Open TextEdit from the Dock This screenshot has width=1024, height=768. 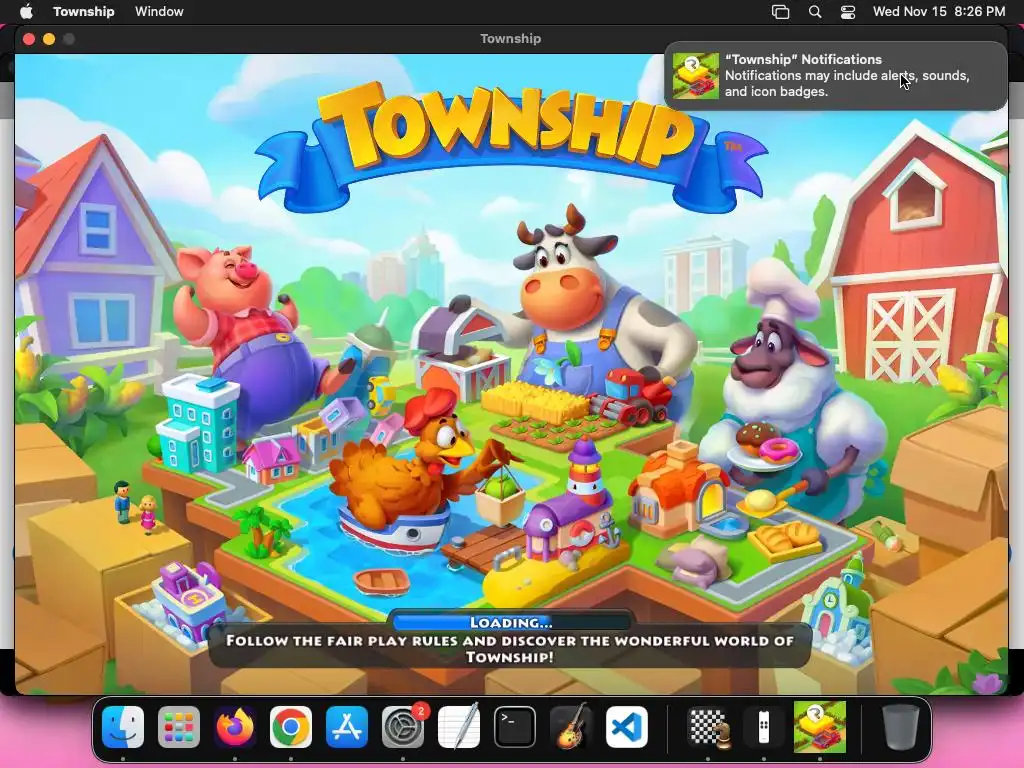[459, 727]
